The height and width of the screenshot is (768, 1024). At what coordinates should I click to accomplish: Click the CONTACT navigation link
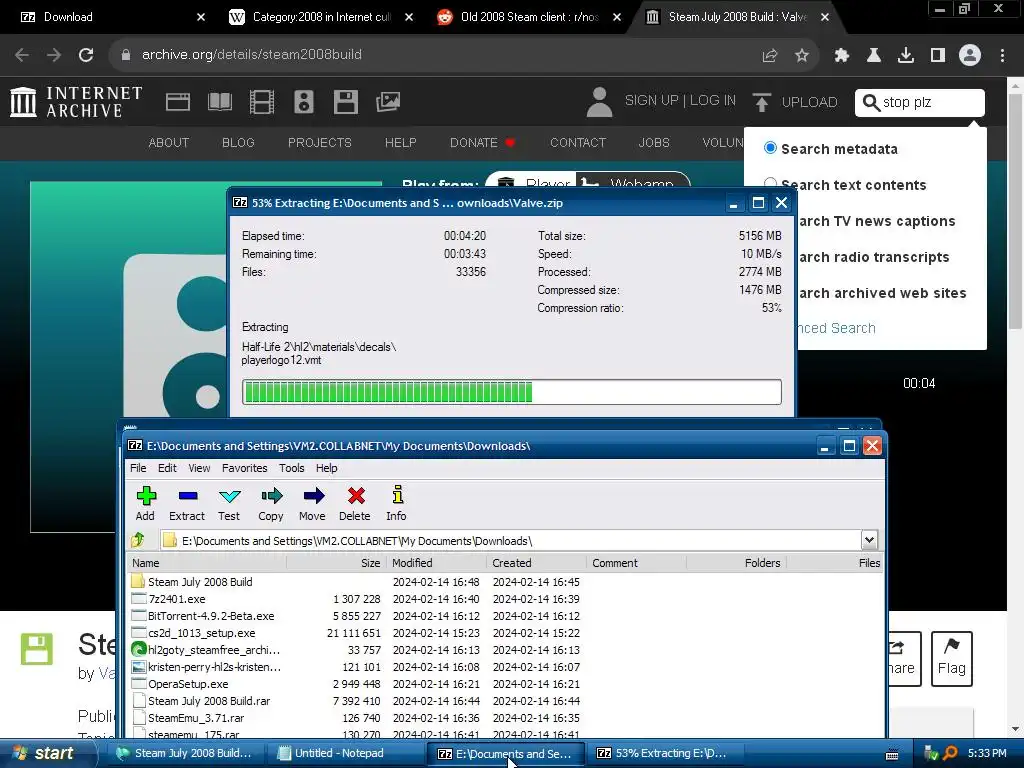pyautogui.click(x=577, y=142)
